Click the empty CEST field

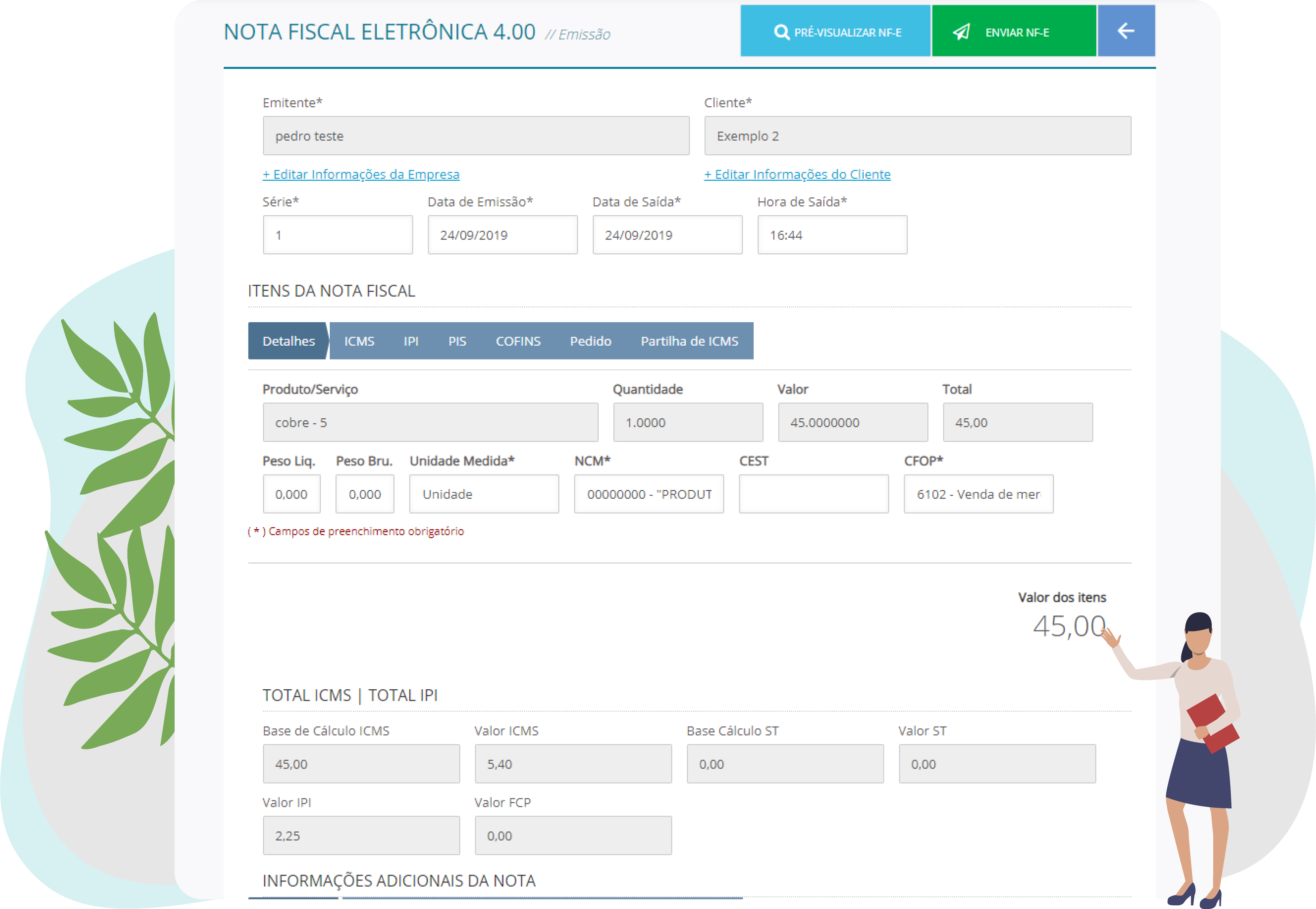click(814, 494)
